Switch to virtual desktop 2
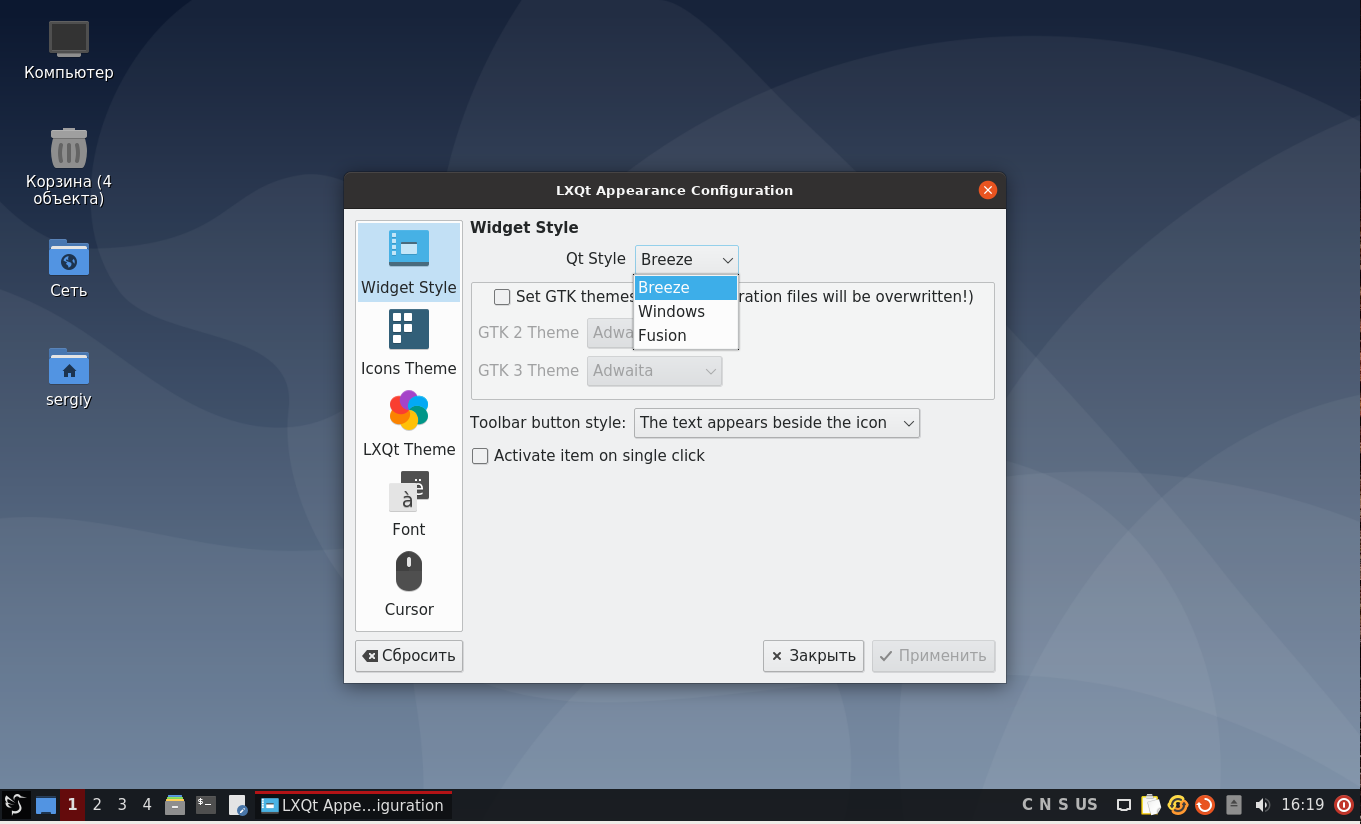The image size is (1361, 824). point(97,805)
